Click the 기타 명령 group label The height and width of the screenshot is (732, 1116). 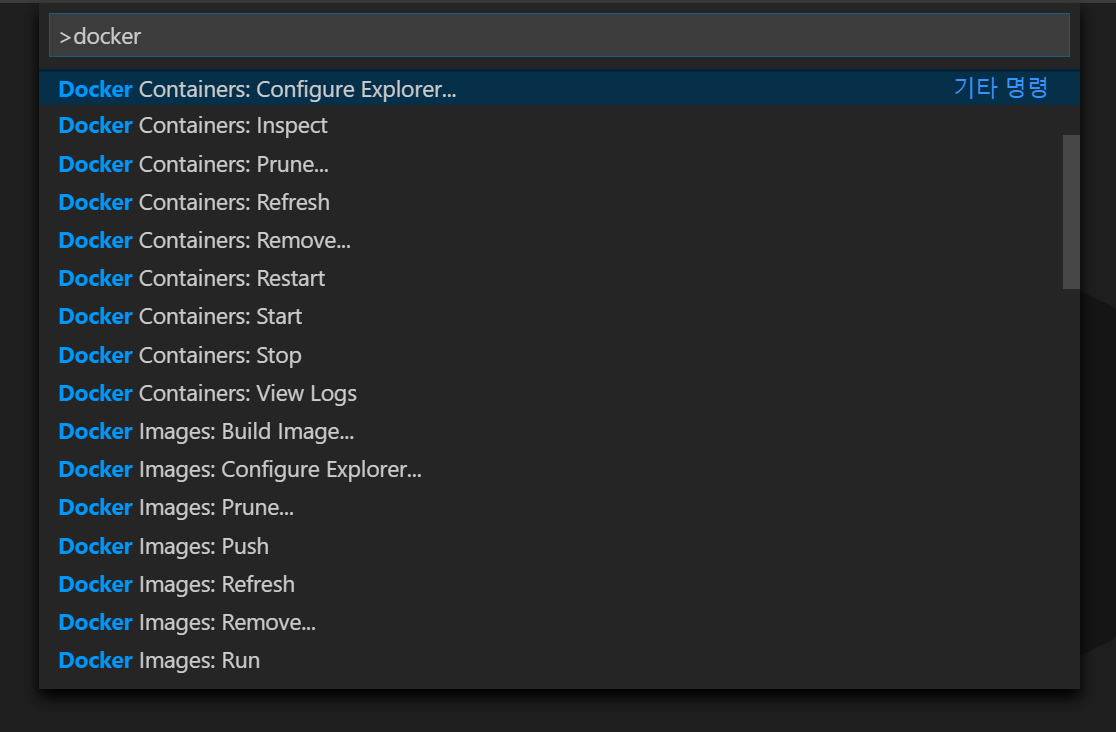coord(1001,88)
